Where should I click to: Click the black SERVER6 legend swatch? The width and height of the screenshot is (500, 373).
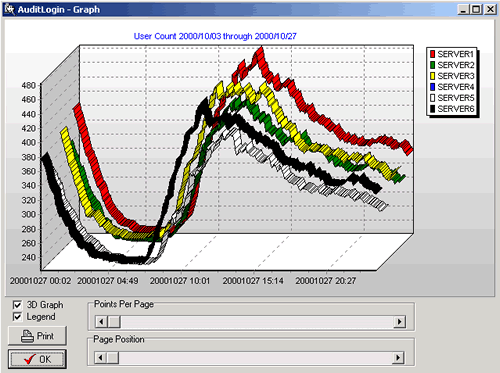pos(432,109)
